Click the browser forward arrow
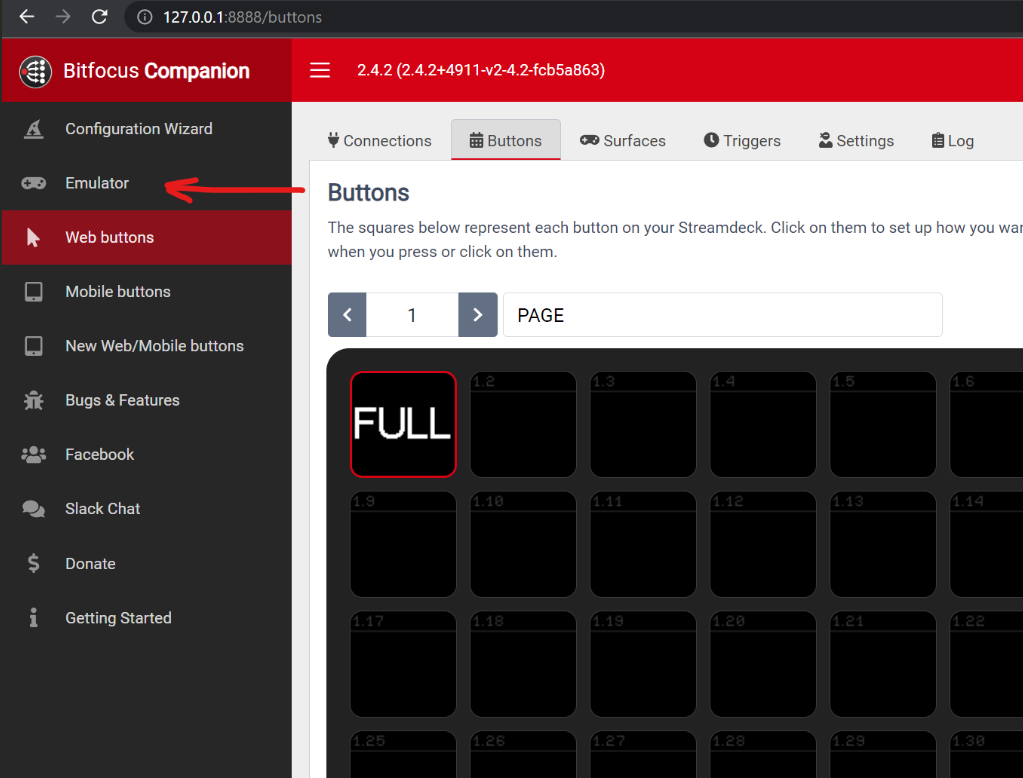Image resolution: width=1023 pixels, height=778 pixels. (x=63, y=16)
